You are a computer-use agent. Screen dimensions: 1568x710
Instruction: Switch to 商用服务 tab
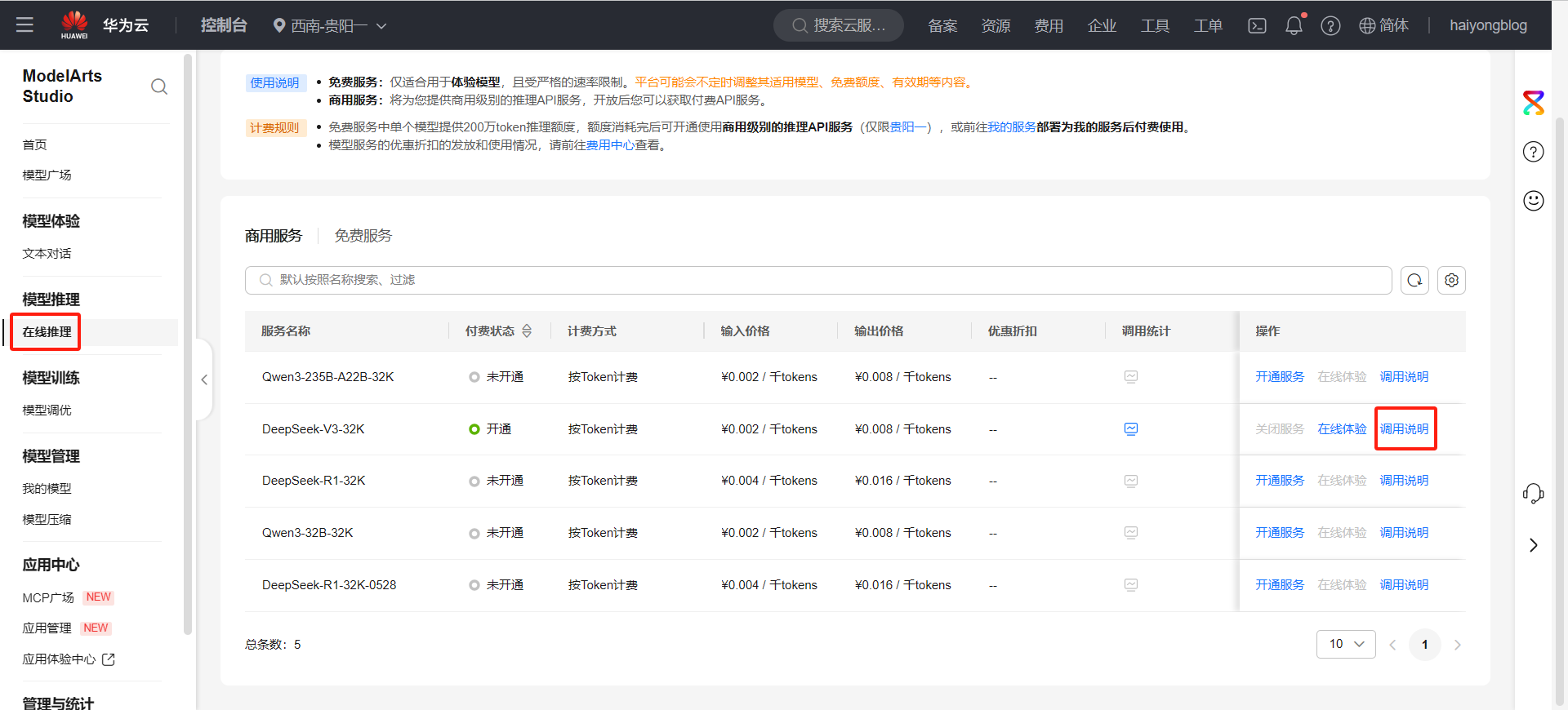pyautogui.click(x=274, y=236)
